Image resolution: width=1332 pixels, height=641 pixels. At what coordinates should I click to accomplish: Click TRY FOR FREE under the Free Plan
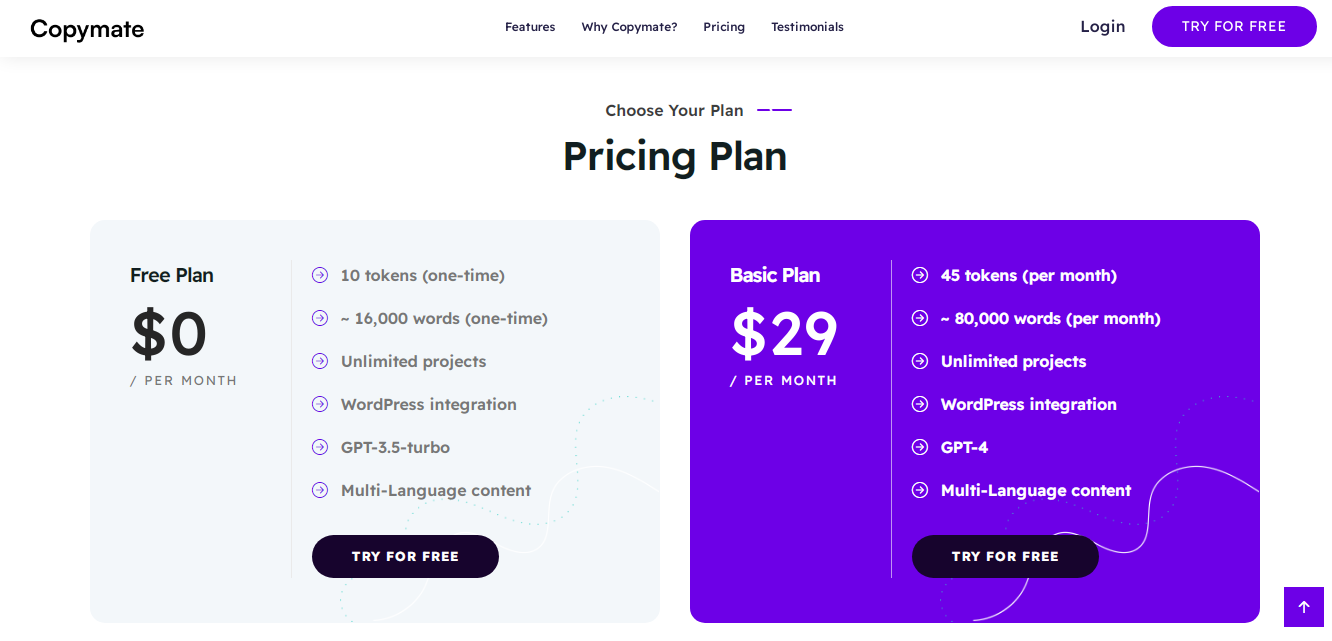405,556
